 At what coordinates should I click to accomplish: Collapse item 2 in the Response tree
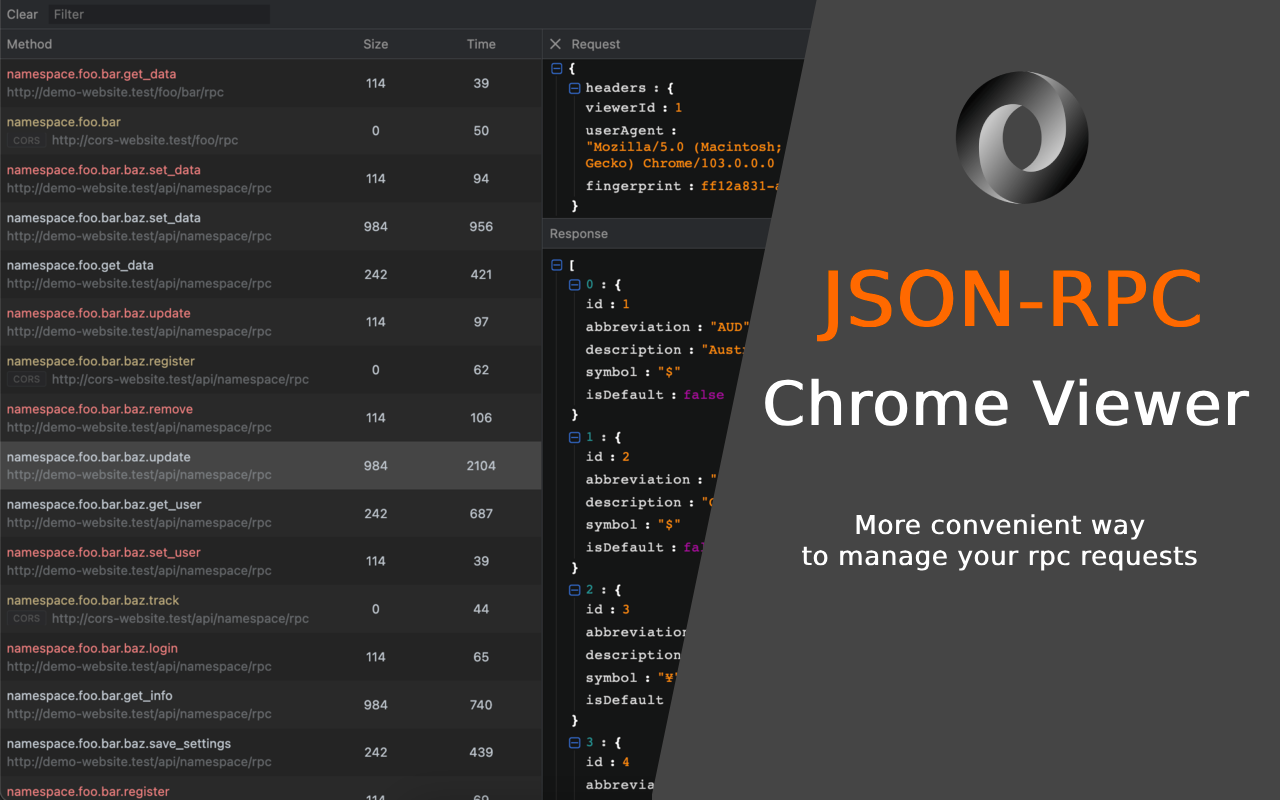(574, 590)
